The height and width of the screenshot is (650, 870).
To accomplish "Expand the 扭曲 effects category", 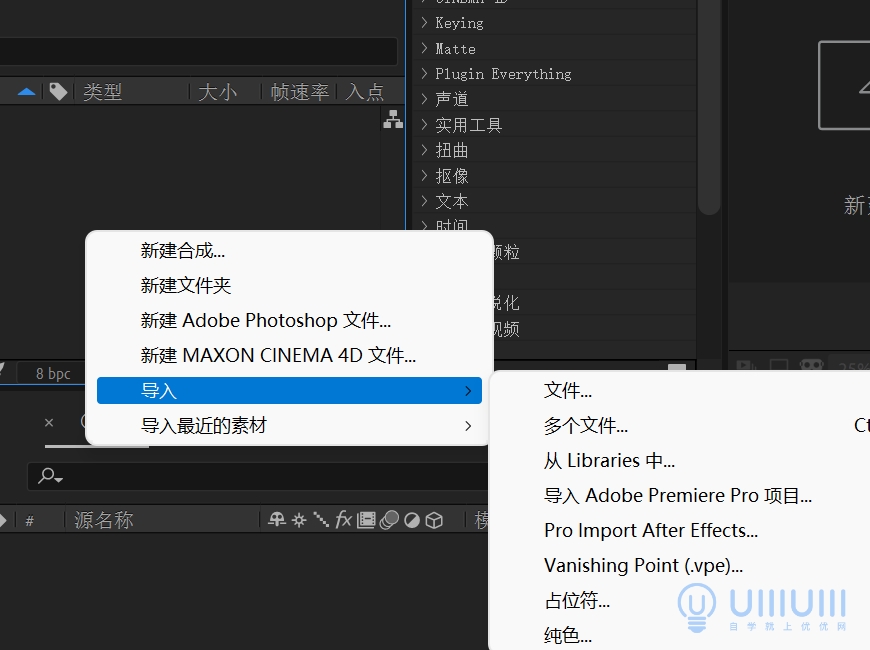I will click(x=424, y=150).
